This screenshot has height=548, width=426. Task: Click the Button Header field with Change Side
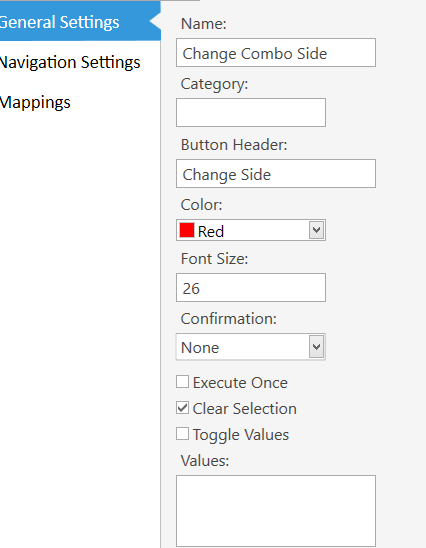point(276,174)
